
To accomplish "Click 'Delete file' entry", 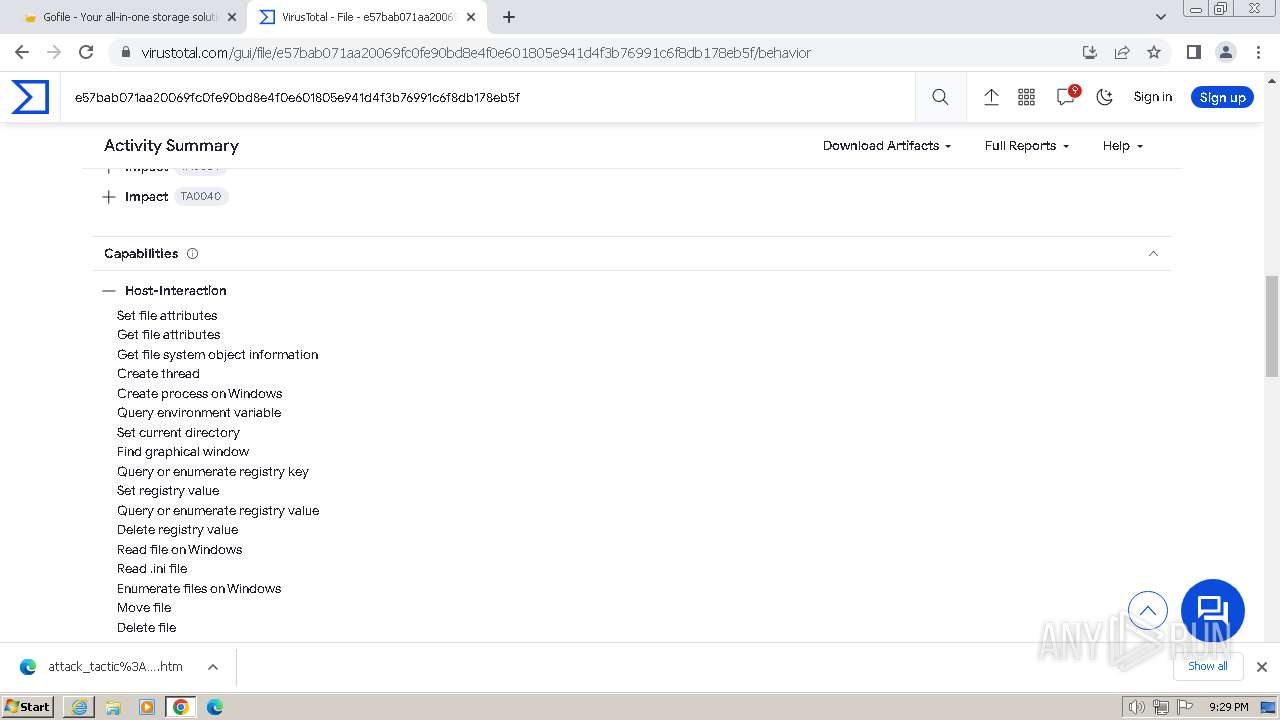I will (146, 628).
